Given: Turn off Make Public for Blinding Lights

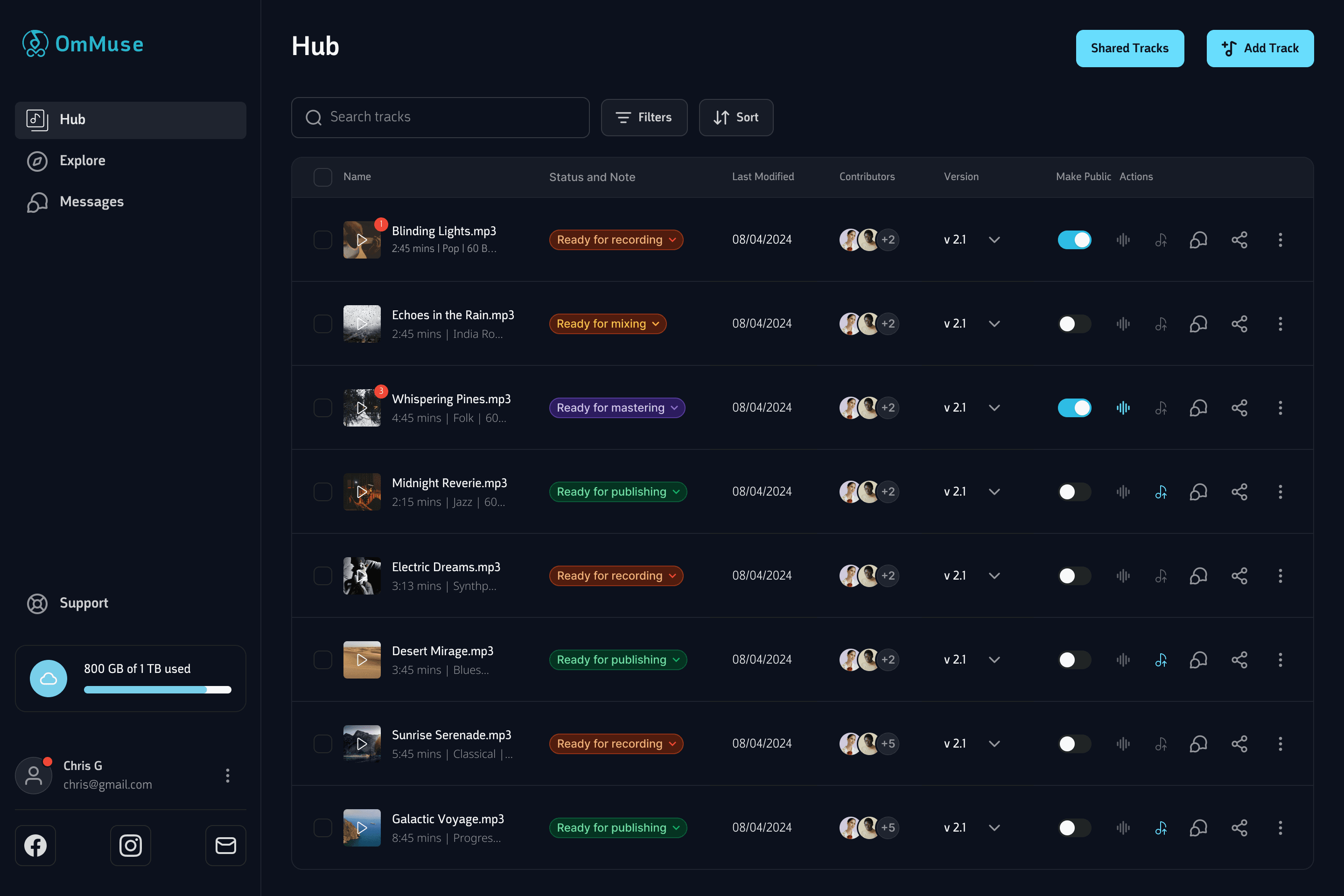Looking at the screenshot, I should point(1074,239).
